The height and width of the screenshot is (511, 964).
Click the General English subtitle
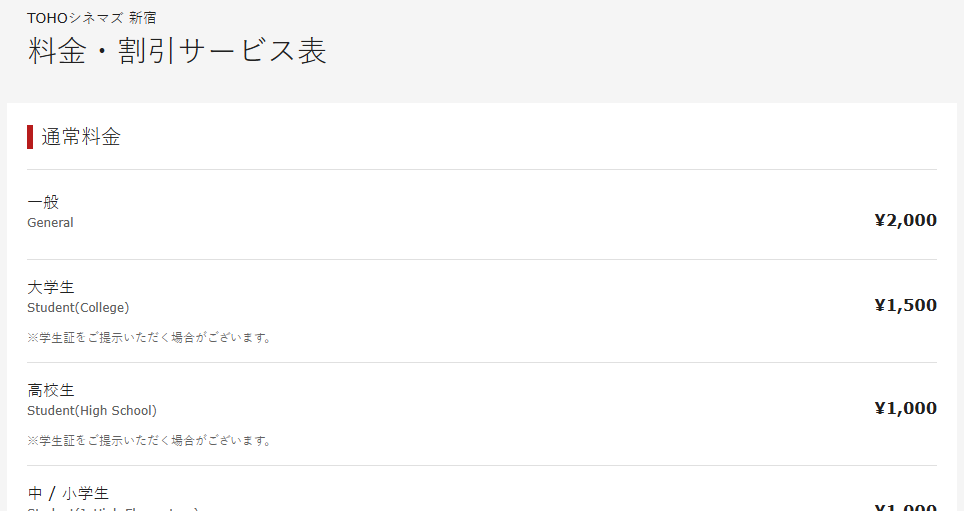tap(50, 223)
